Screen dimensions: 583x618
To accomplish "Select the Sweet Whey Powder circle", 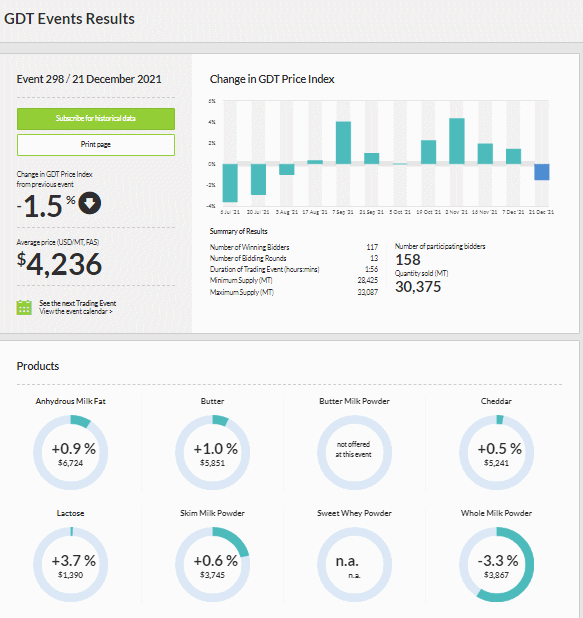I will (x=354, y=564).
